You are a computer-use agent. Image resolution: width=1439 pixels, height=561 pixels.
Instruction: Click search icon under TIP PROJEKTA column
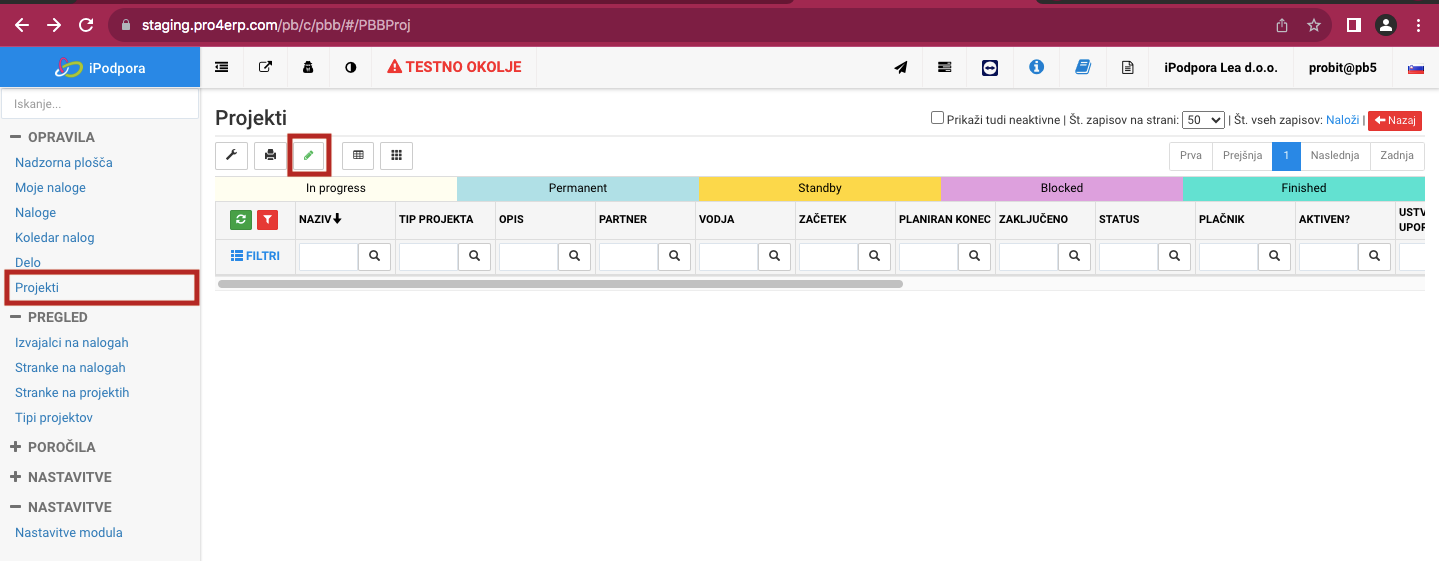click(x=474, y=257)
